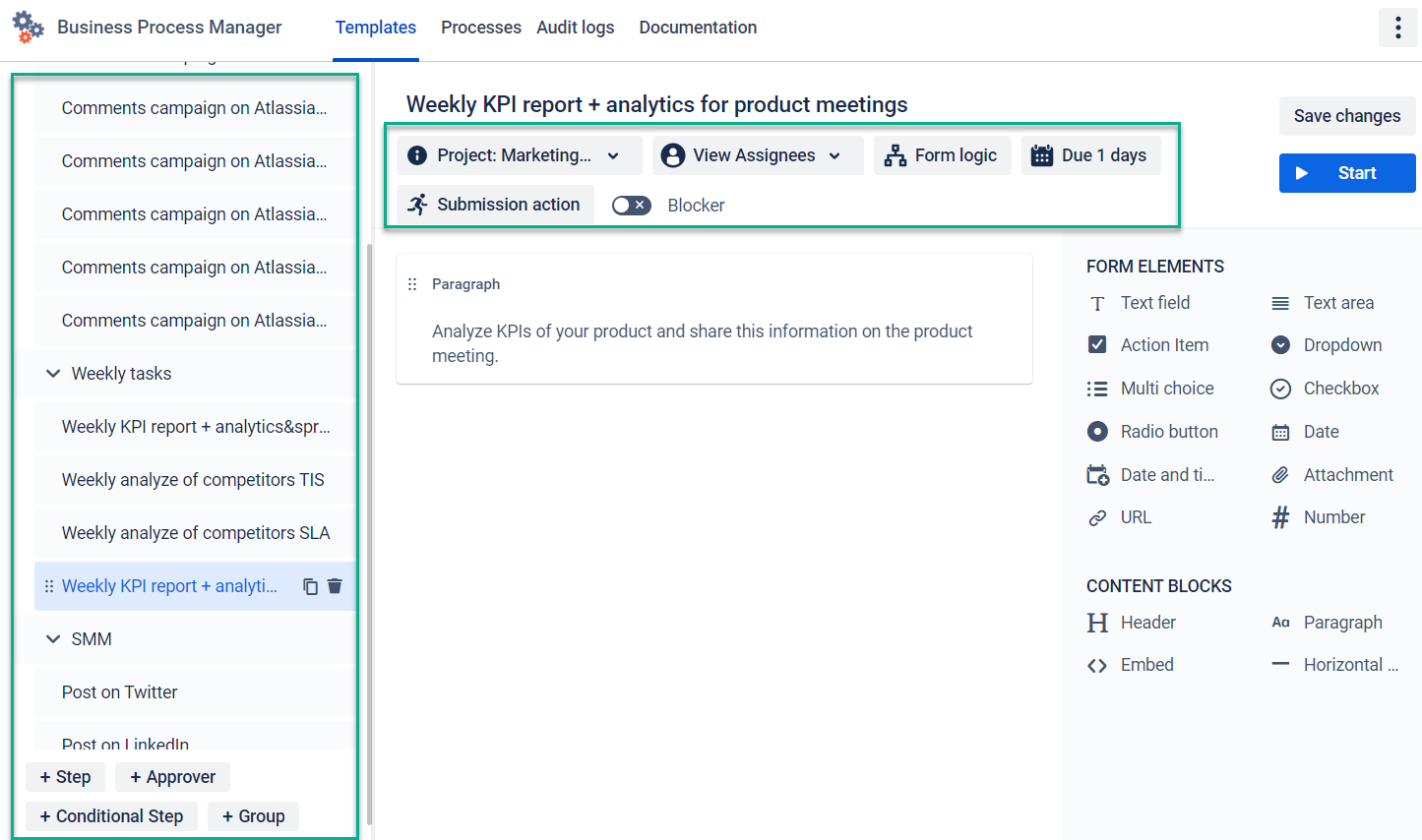Add a Text area form element
Image resolution: width=1422 pixels, height=840 pixels.
tap(1323, 303)
